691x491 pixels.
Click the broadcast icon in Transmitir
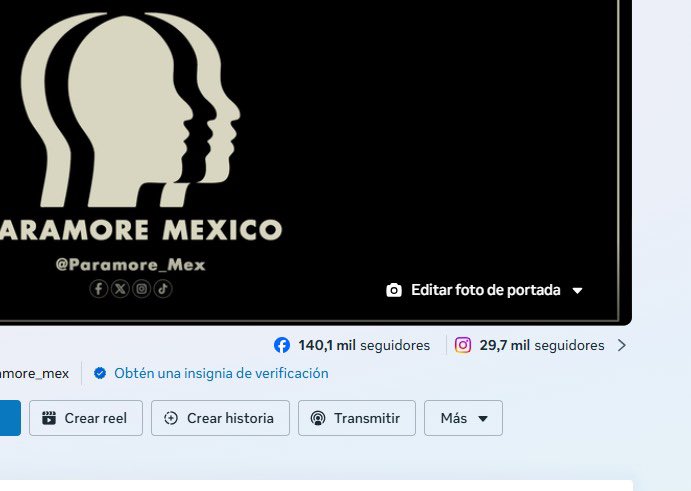pos(318,418)
